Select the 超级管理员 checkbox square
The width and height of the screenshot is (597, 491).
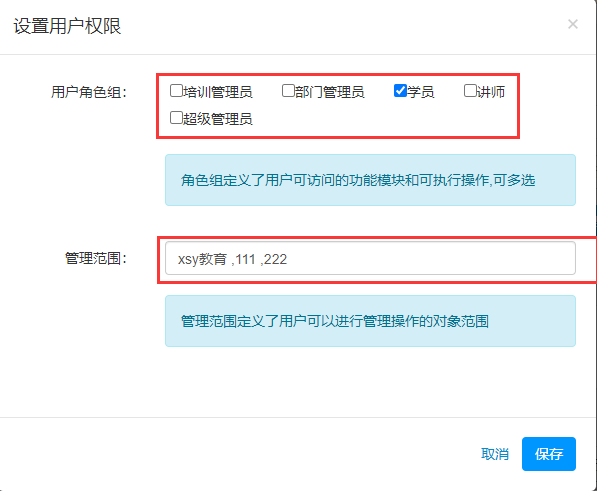[x=176, y=118]
